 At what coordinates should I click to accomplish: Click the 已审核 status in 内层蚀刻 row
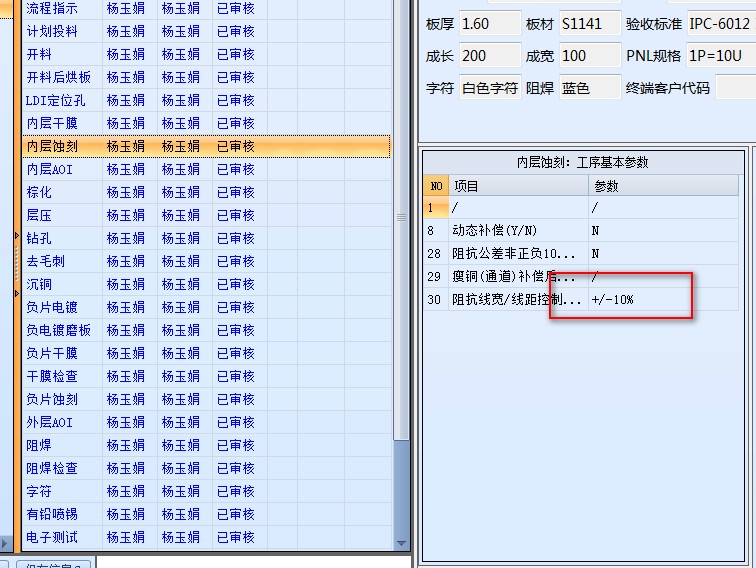tap(235, 146)
